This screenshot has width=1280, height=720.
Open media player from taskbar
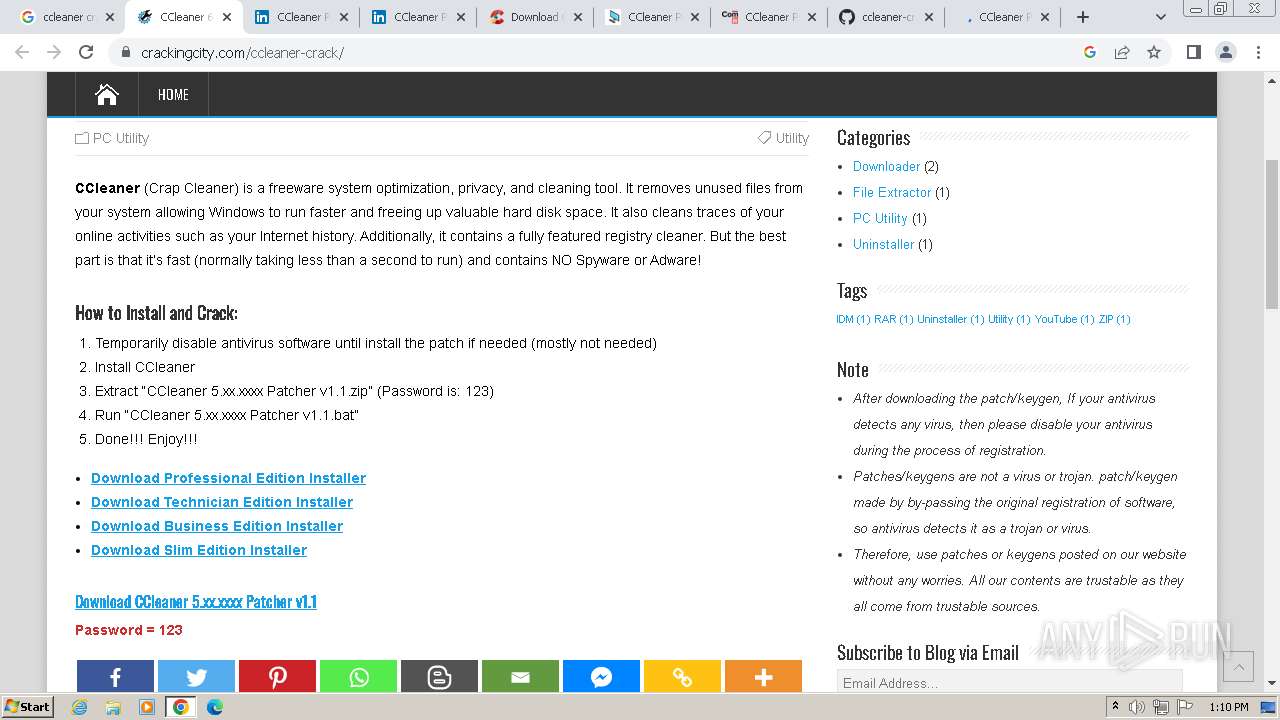click(x=147, y=707)
